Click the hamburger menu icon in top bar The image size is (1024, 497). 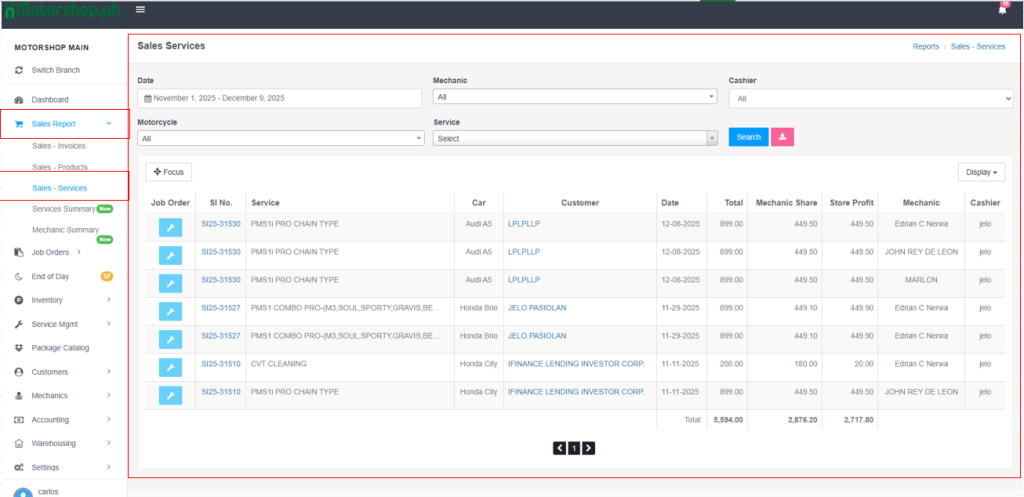(140, 9)
